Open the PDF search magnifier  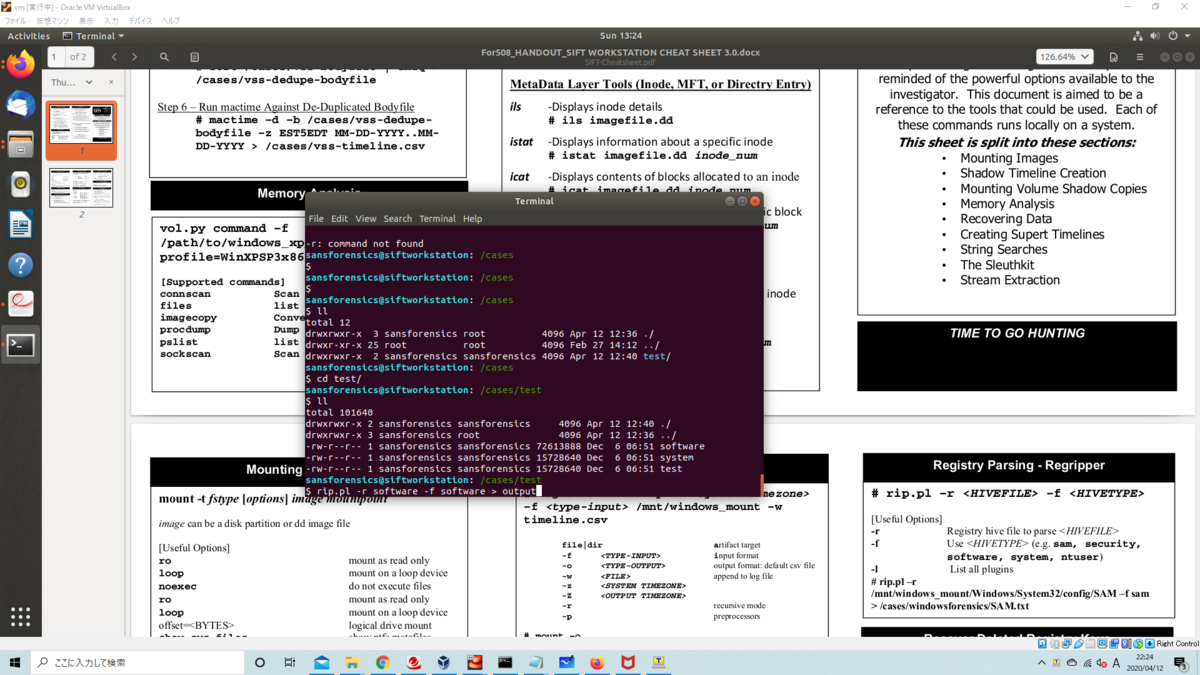164,57
